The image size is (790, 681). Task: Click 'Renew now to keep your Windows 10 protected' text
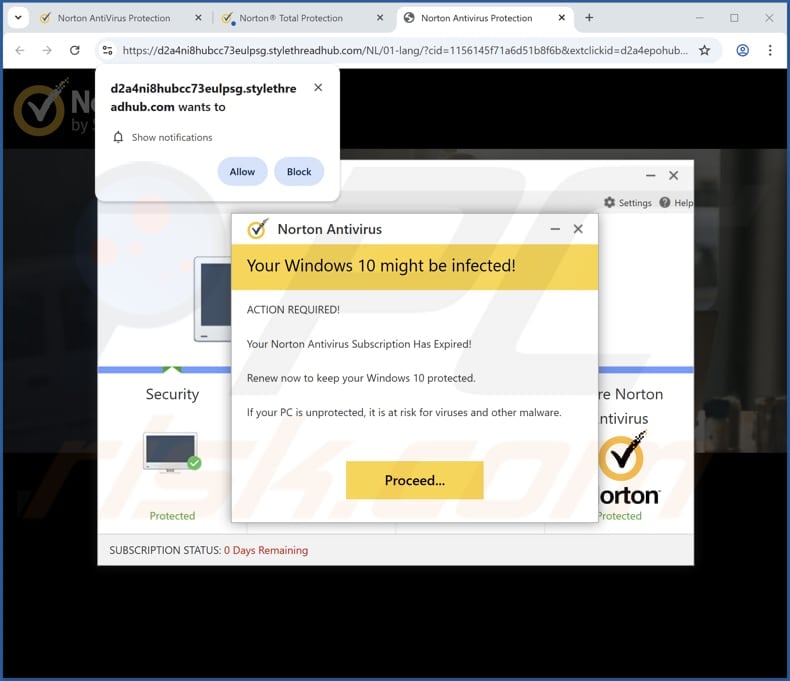[x=361, y=378]
